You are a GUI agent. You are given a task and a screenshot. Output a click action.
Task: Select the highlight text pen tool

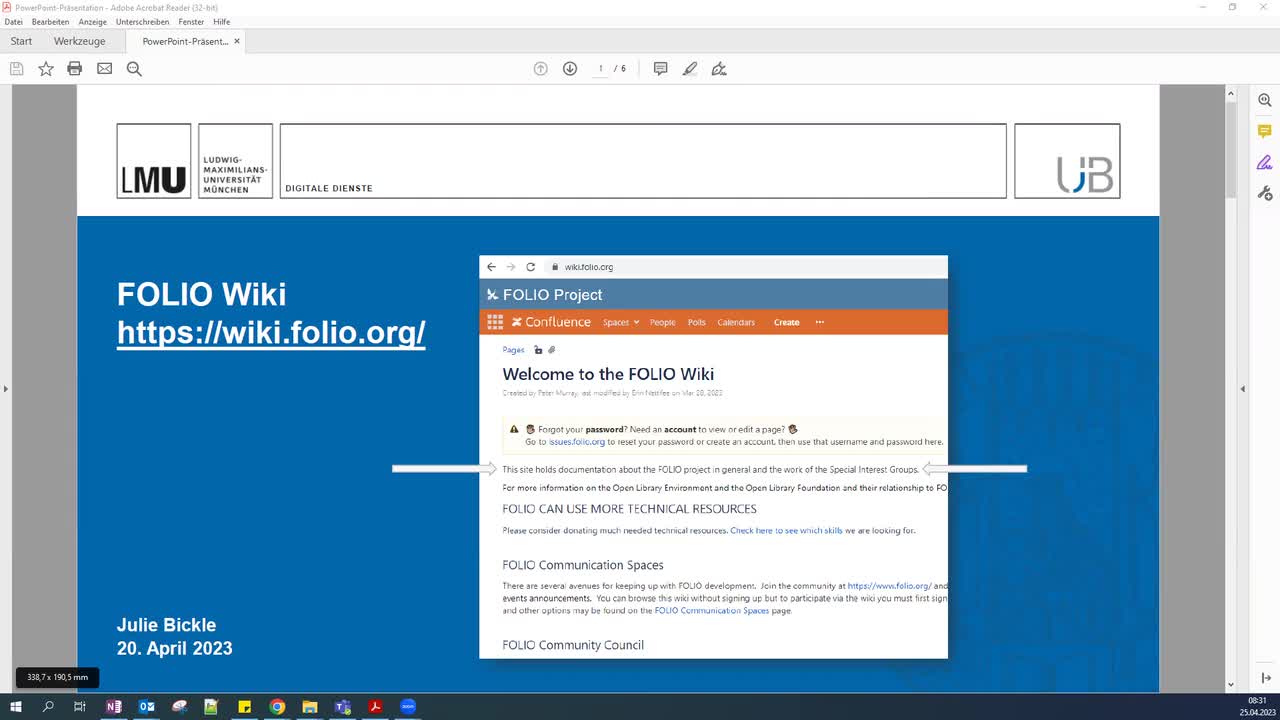(x=690, y=69)
